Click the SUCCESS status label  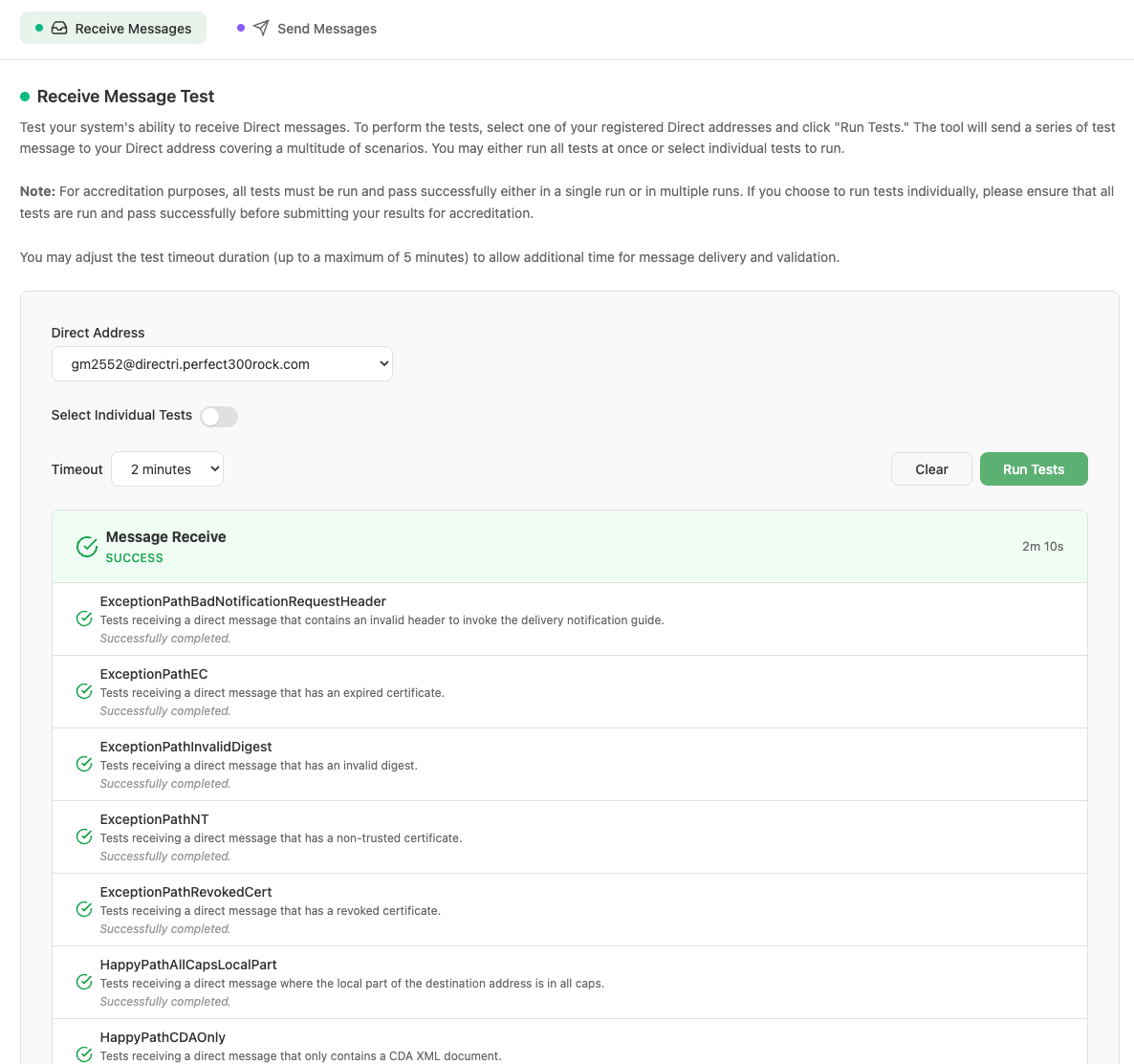(x=135, y=558)
